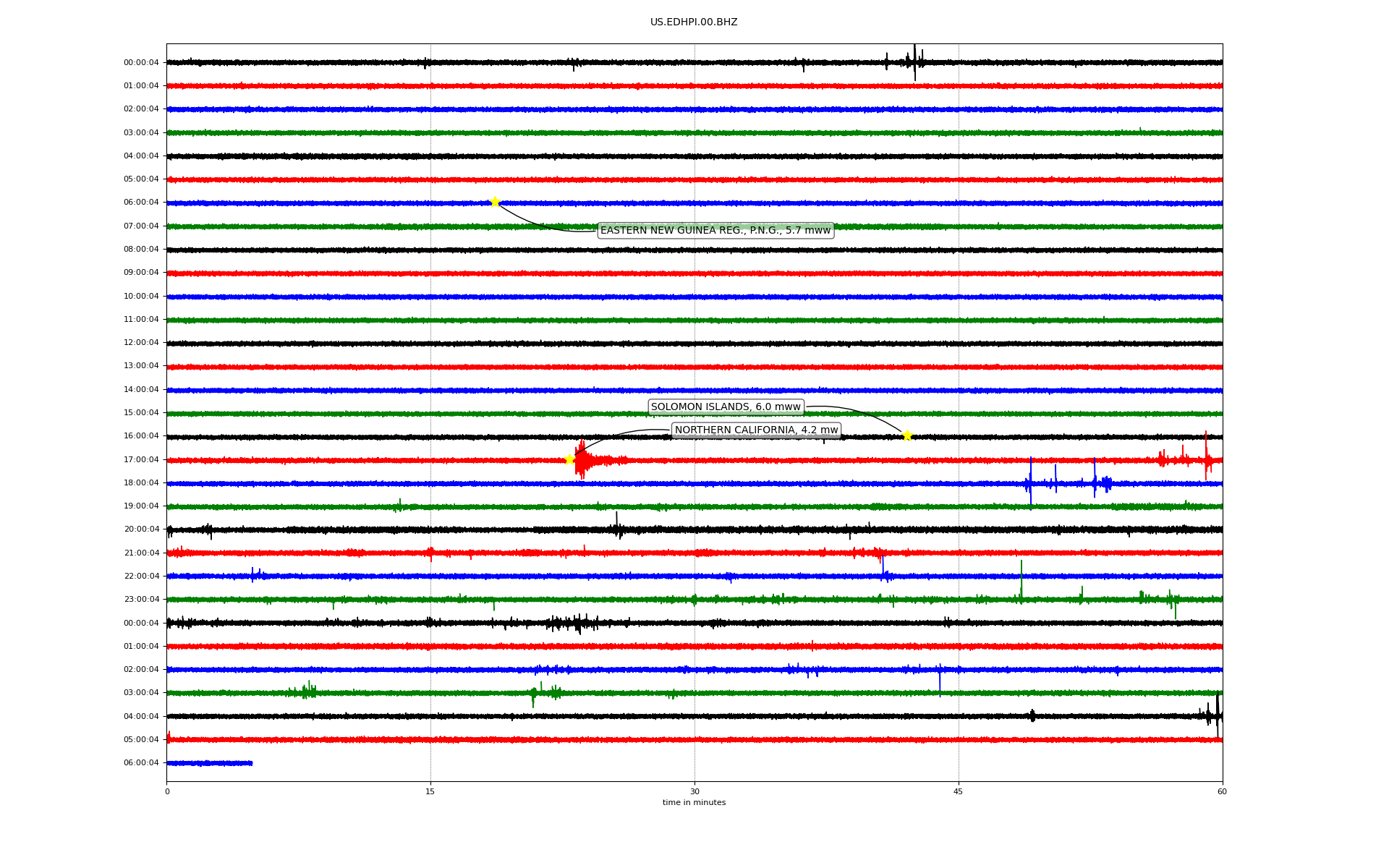1389x868 pixels.
Task: Click the US.EDHPI.00.BHZ plot title
Action: click(694, 22)
